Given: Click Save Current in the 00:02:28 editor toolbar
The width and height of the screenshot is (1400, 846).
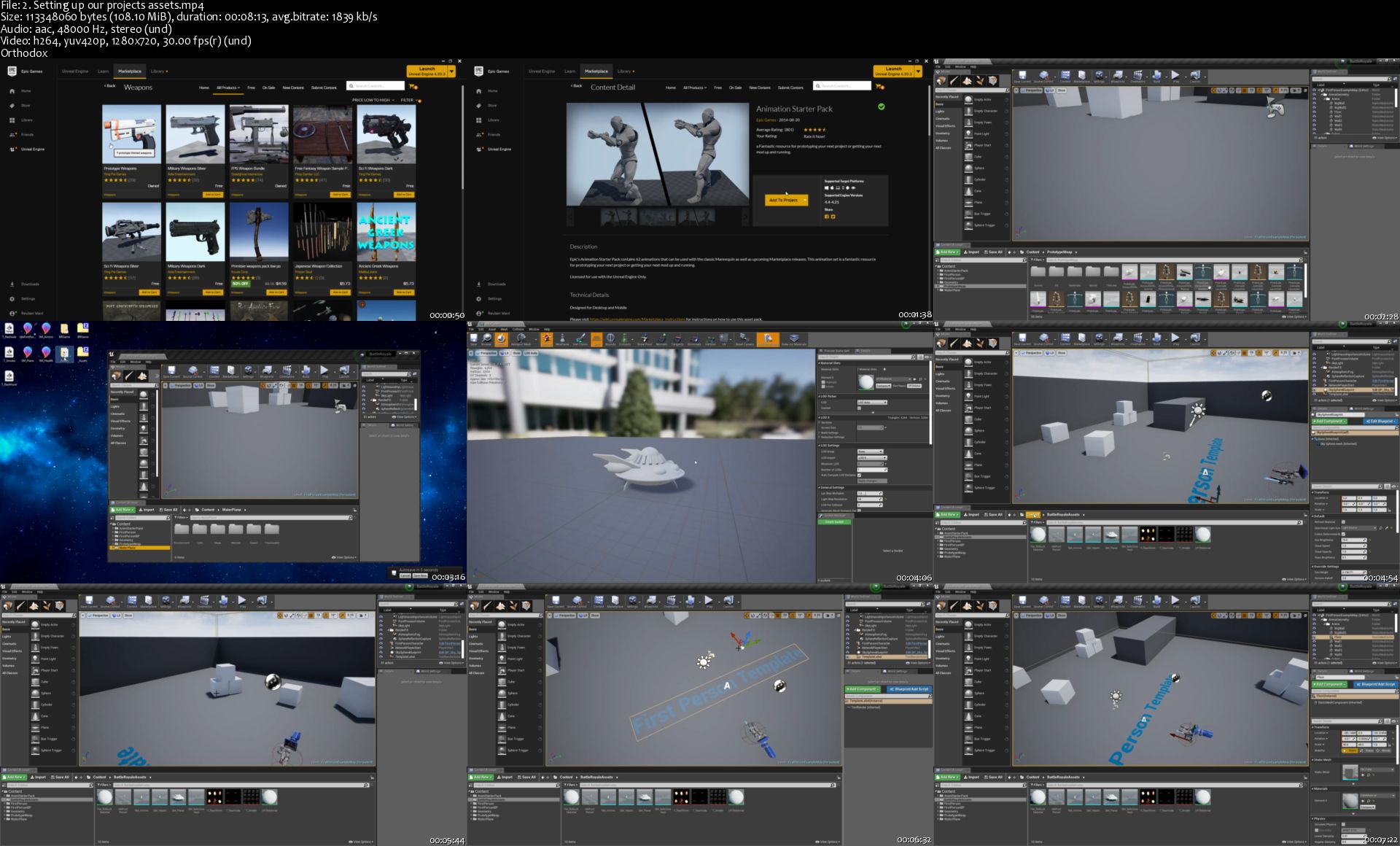Looking at the screenshot, I should pyautogui.click(x=1022, y=77).
